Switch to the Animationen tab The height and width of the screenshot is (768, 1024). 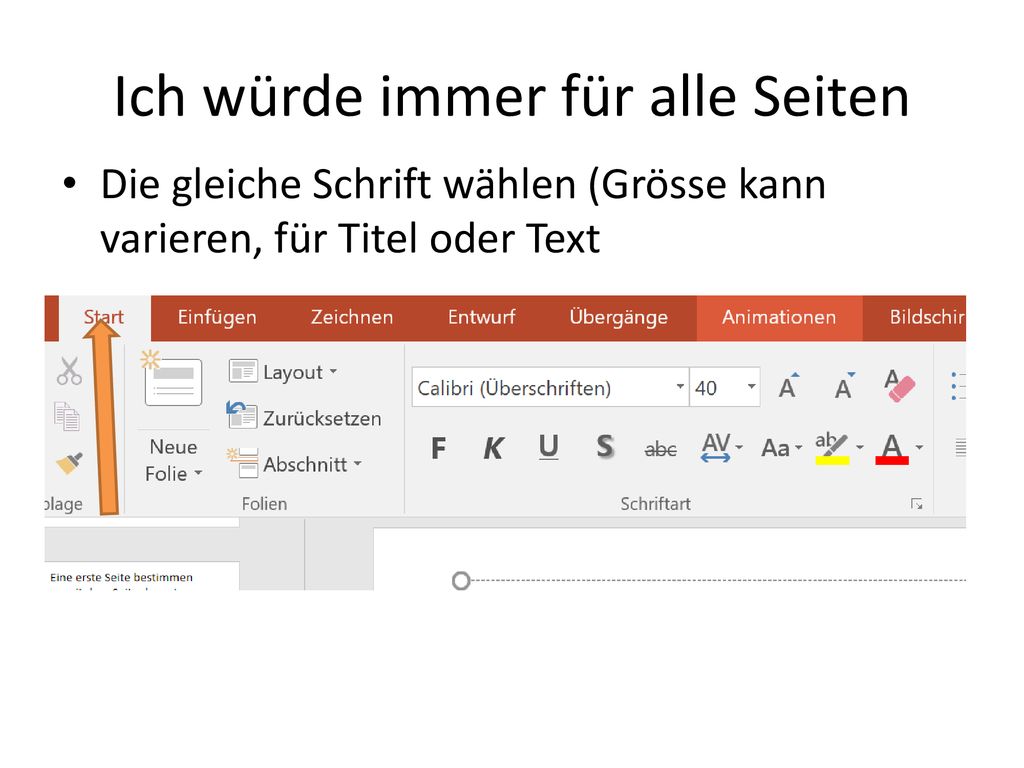778,317
